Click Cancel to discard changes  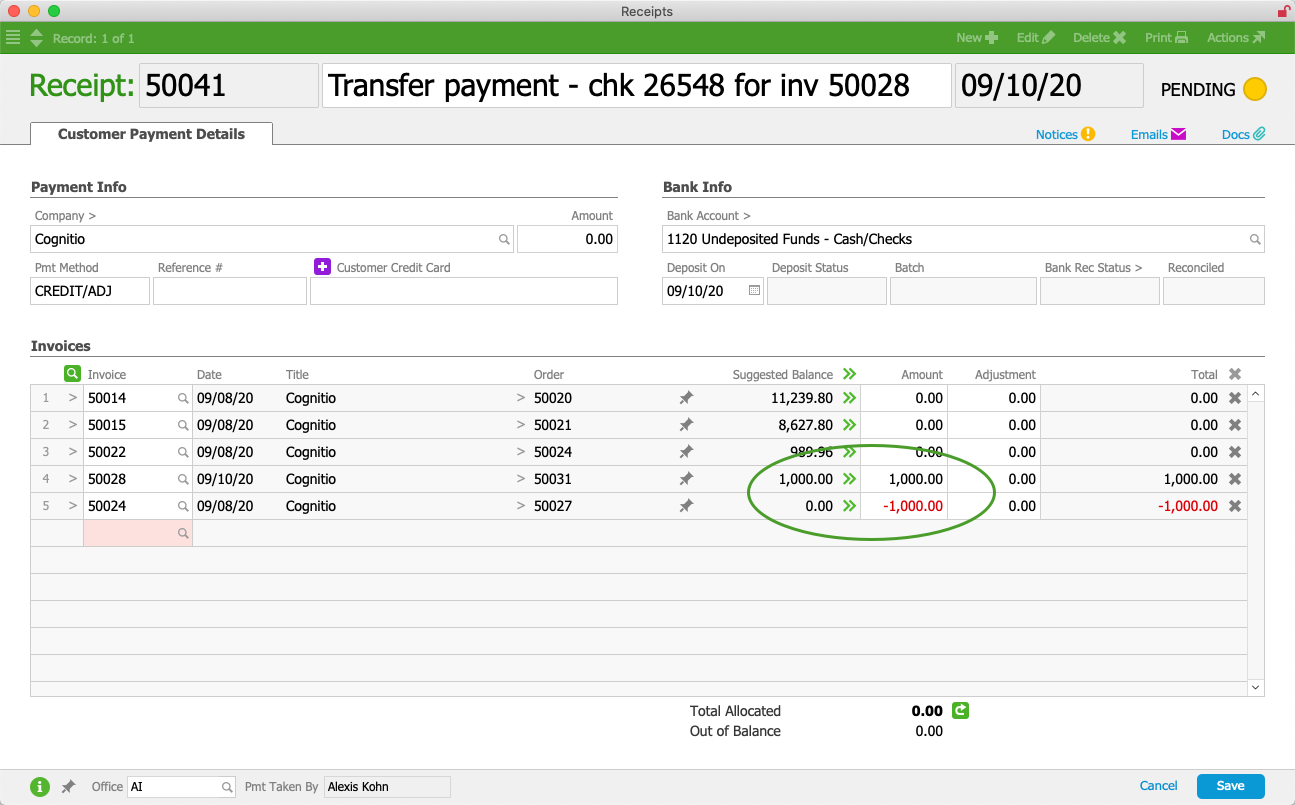(x=1159, y=786)
